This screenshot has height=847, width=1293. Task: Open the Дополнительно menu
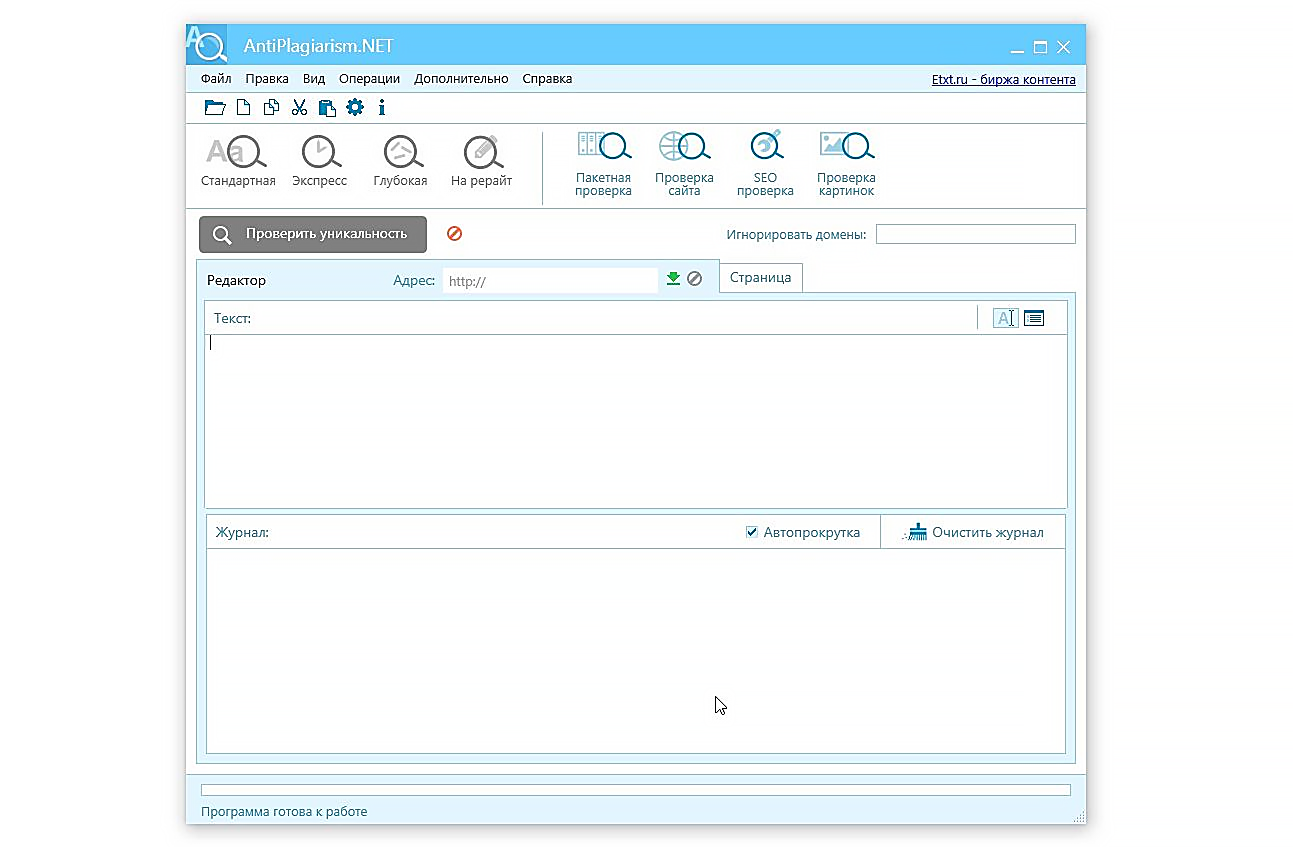[x=461, y=79]
